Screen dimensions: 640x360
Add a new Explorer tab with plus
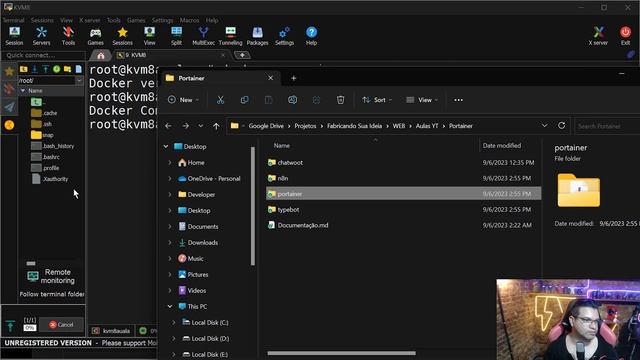click(293, 78)
